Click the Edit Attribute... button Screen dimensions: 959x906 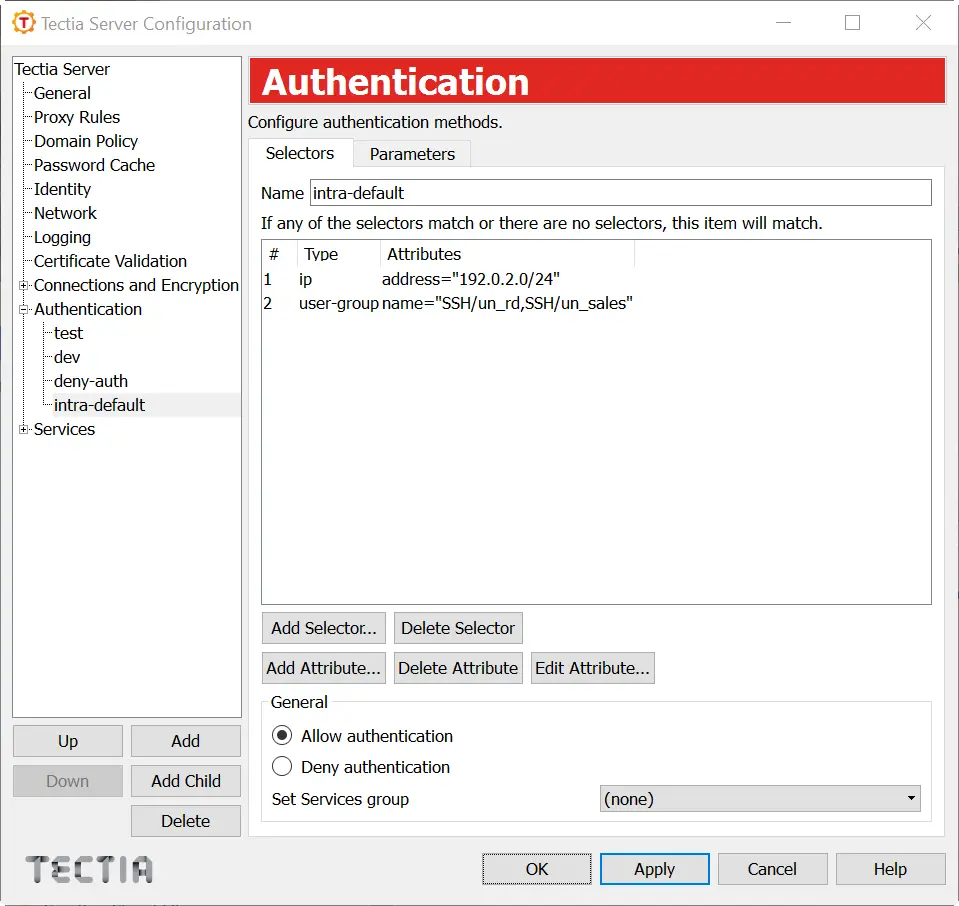(592, 667)
